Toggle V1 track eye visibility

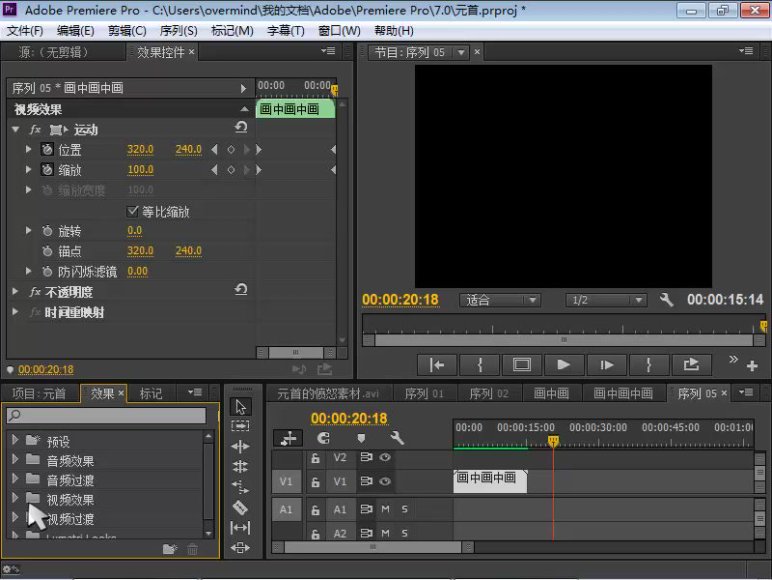click(385, 482)
